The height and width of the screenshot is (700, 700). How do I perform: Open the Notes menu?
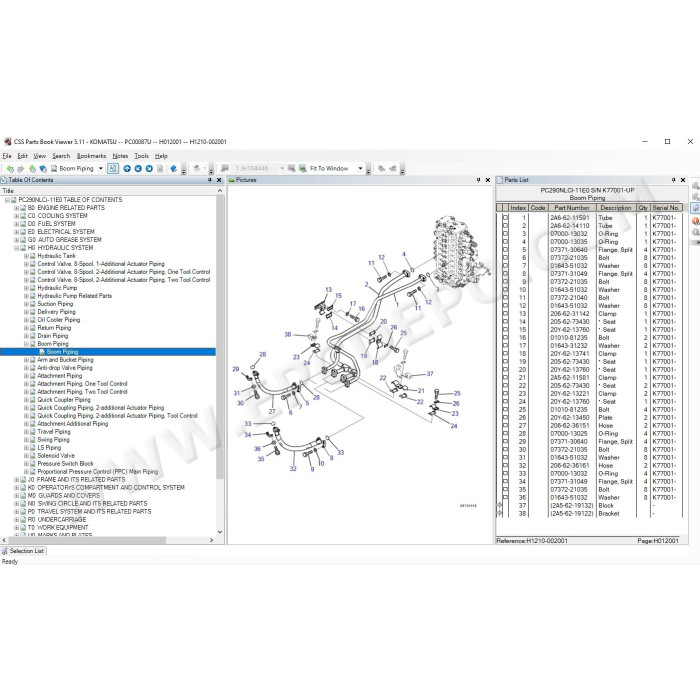(120, 156)
